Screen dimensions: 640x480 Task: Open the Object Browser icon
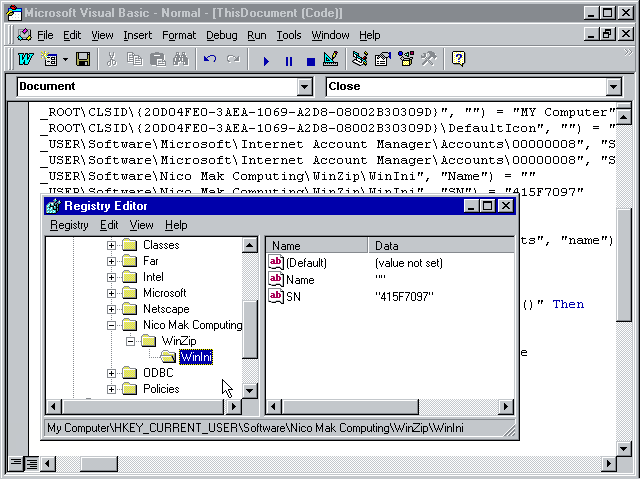point(406,60)
